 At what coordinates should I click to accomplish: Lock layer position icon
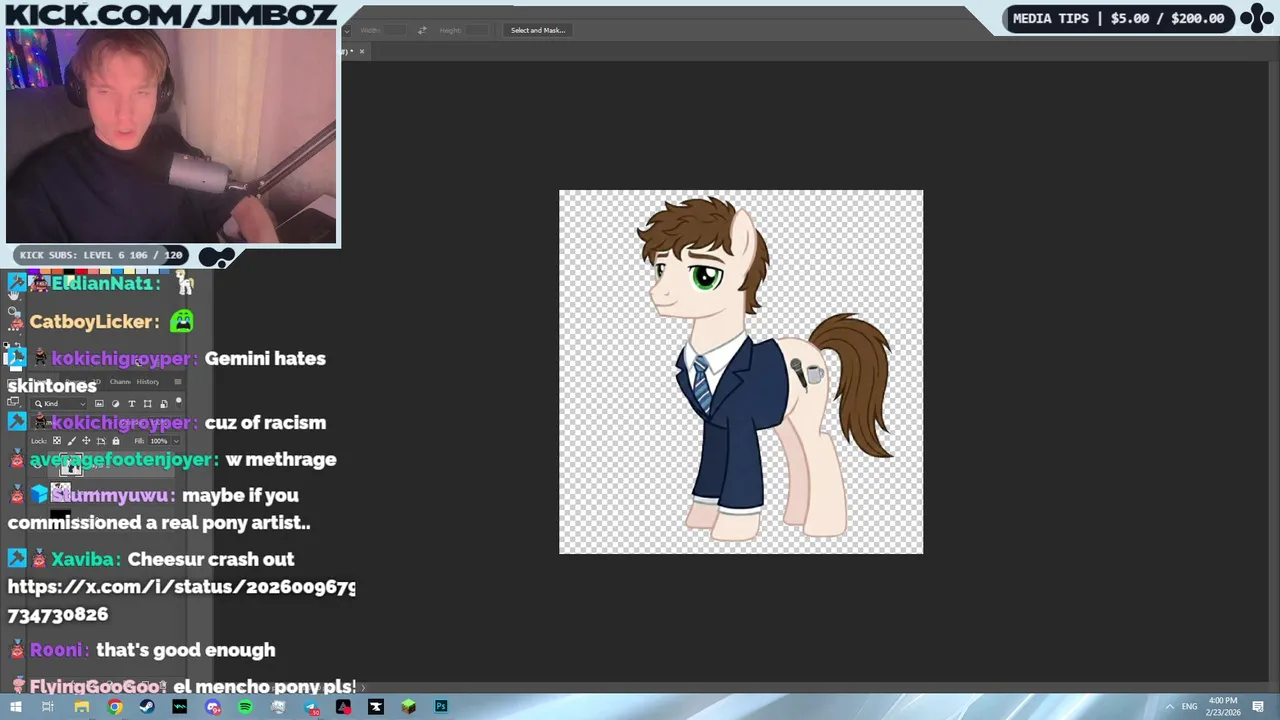pyautogui.click(x=86, y=441)
